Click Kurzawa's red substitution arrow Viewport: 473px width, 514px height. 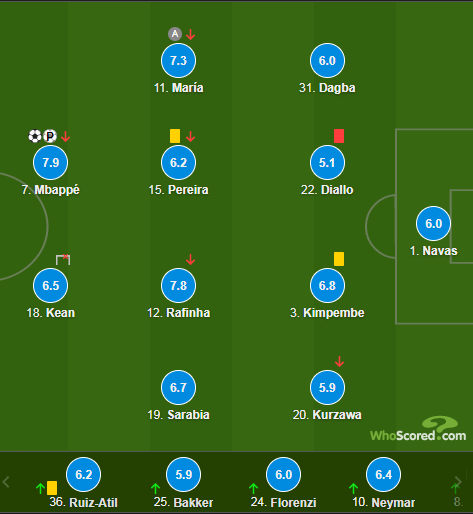pyautogui.click(x=339, y=361)
